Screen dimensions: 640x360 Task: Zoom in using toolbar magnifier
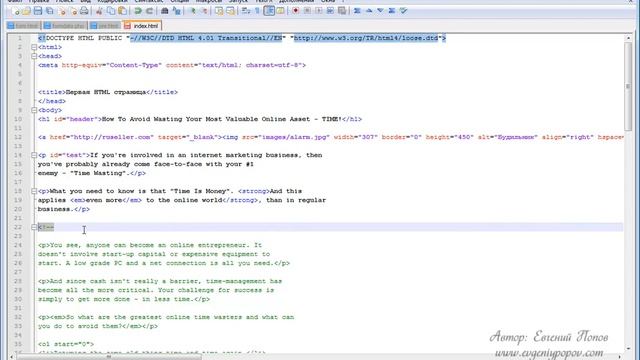(192, 11)
